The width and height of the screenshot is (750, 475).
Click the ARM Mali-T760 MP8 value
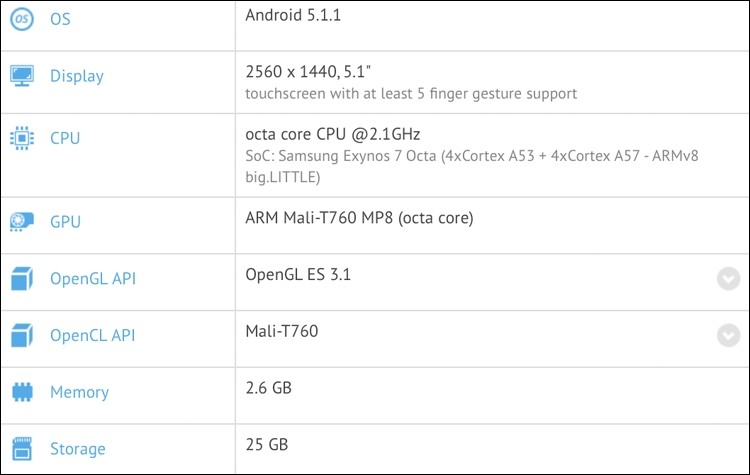click(359, 218)
